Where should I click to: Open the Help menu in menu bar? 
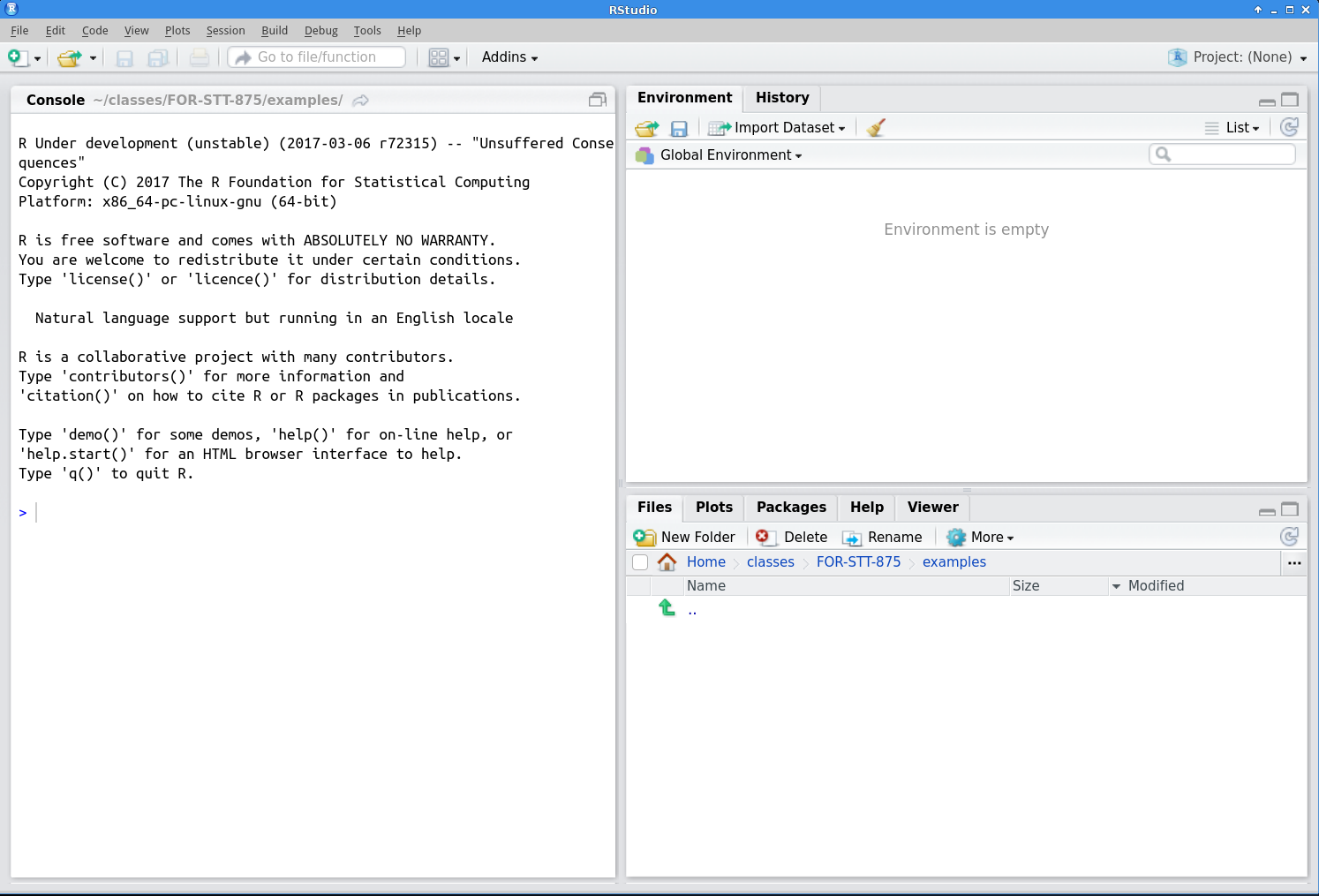(410, 30)
